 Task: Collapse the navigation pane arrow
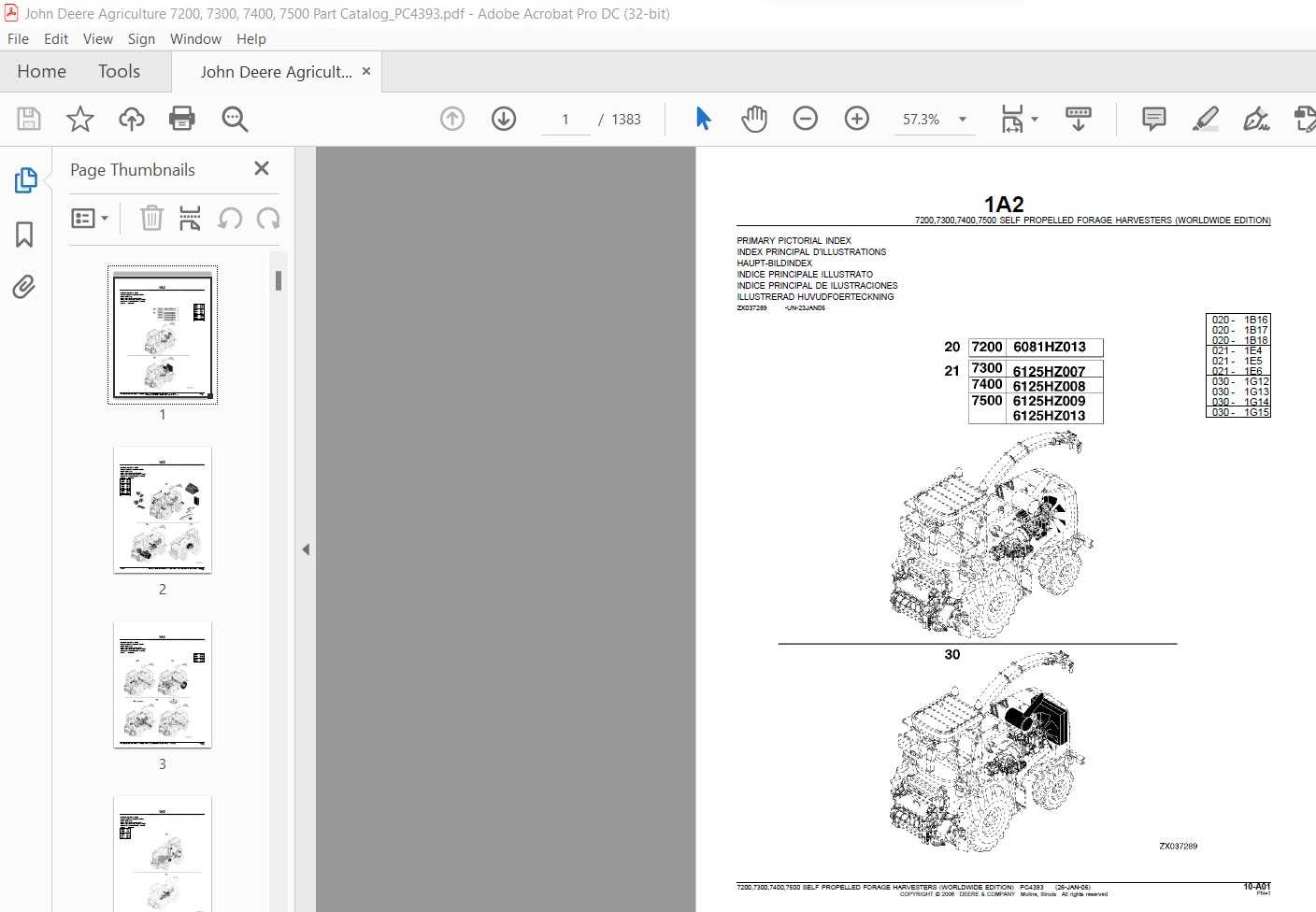[306, 549]
